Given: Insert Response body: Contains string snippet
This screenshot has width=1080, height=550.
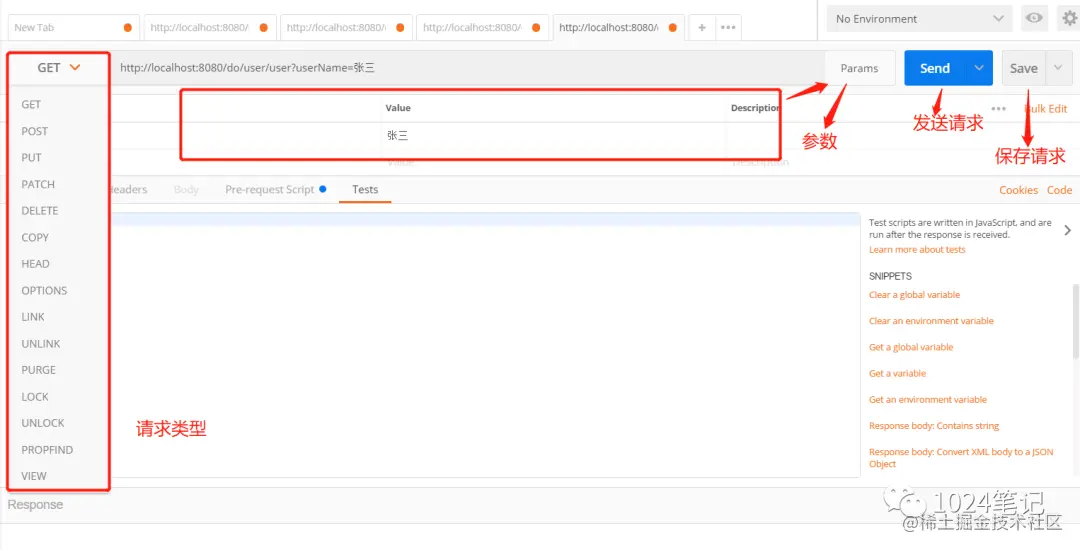Looking at the screenshot, I should pyautogui.click(x=933, y=425).
